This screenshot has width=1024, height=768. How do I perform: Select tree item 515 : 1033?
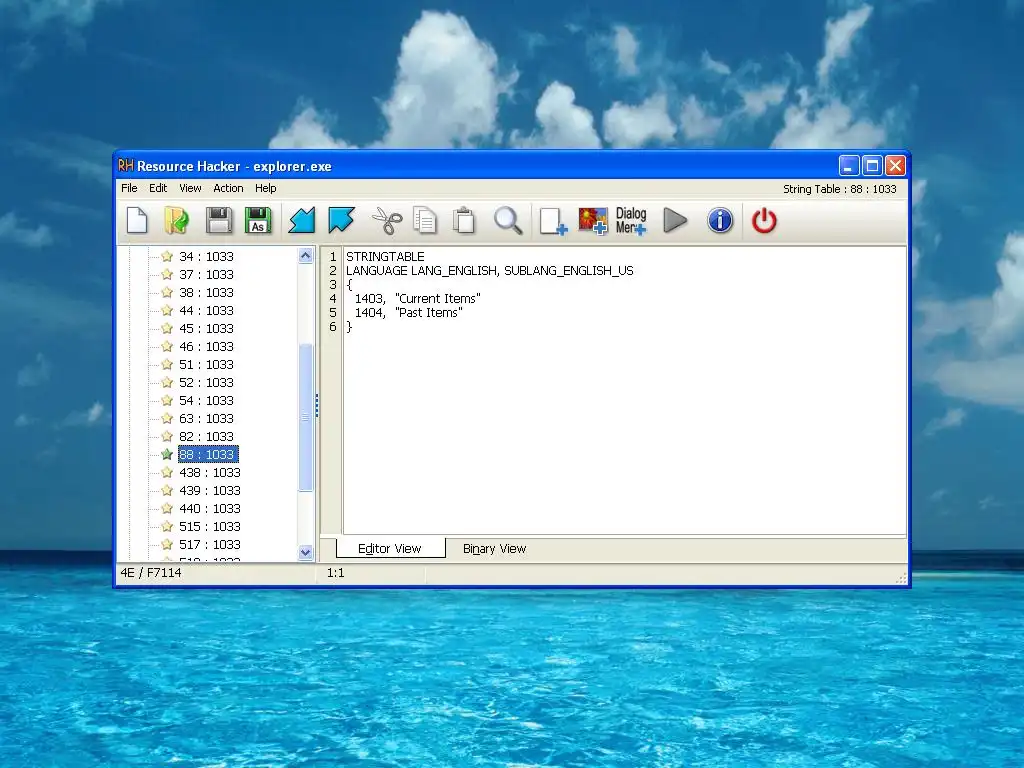[x=210, y=526]
